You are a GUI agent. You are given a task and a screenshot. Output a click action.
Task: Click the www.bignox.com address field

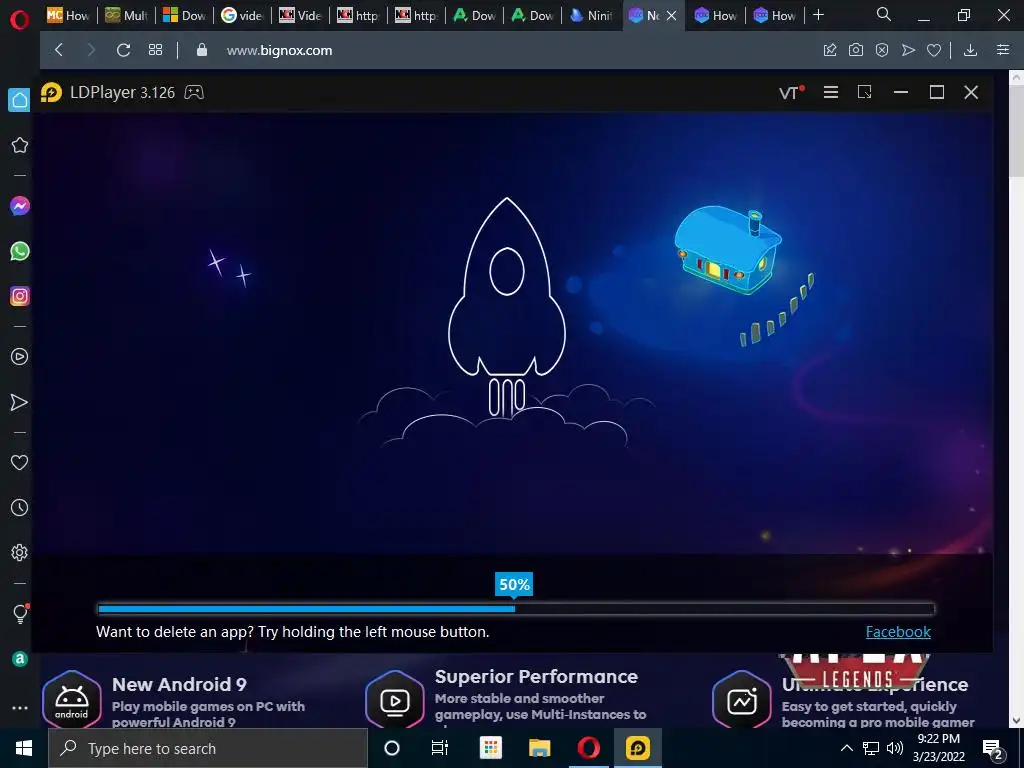point(279,50)
